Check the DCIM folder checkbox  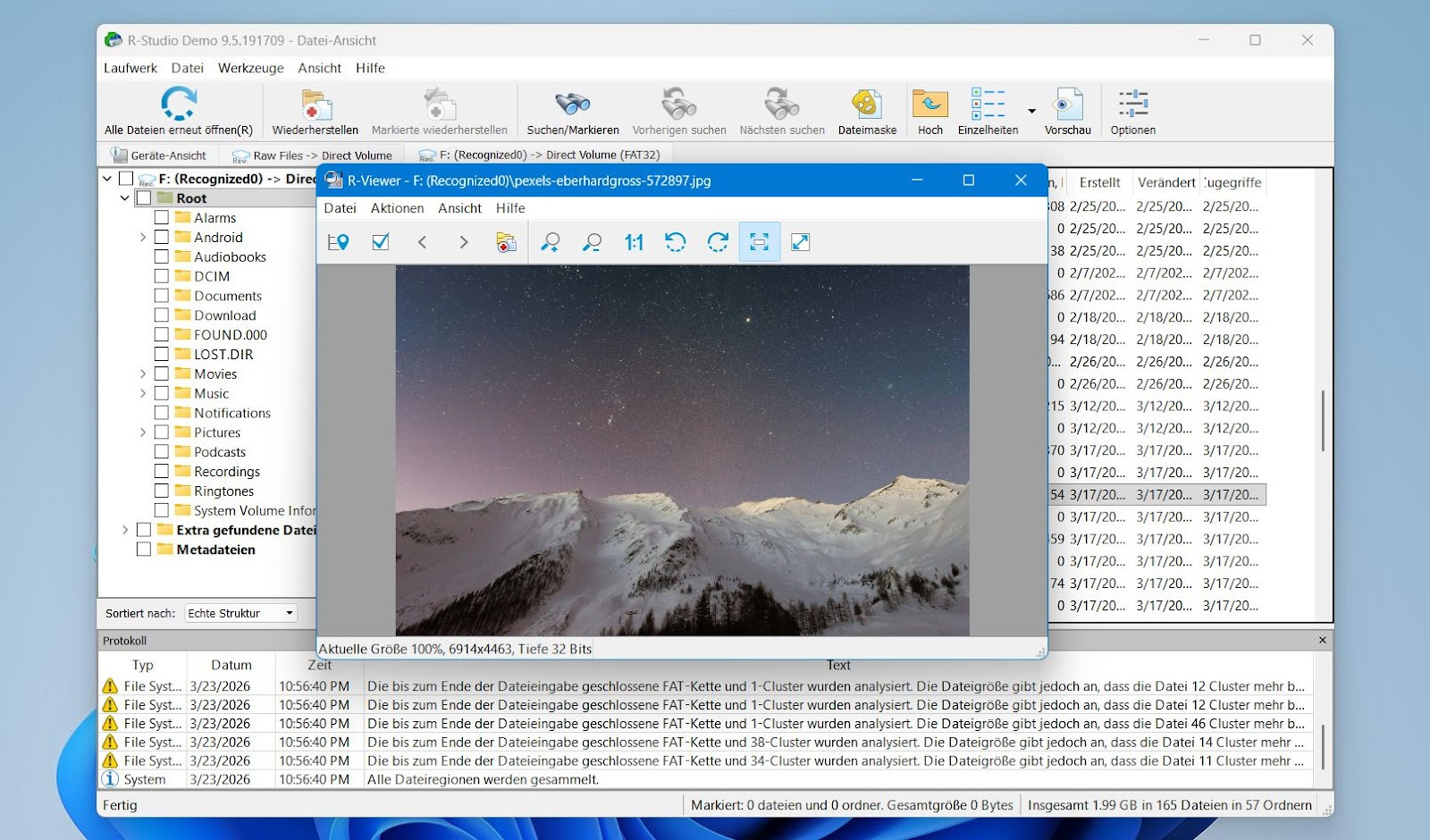[162, 276]
